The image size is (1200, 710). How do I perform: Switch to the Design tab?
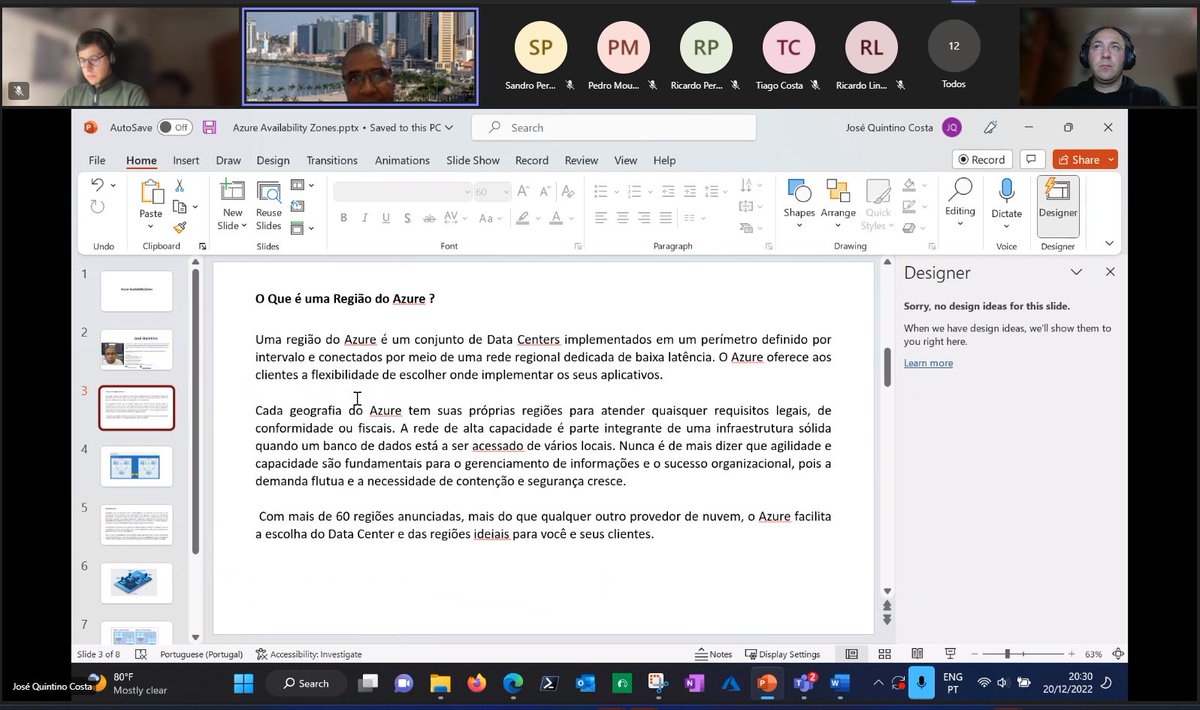[x=273, y=160]
